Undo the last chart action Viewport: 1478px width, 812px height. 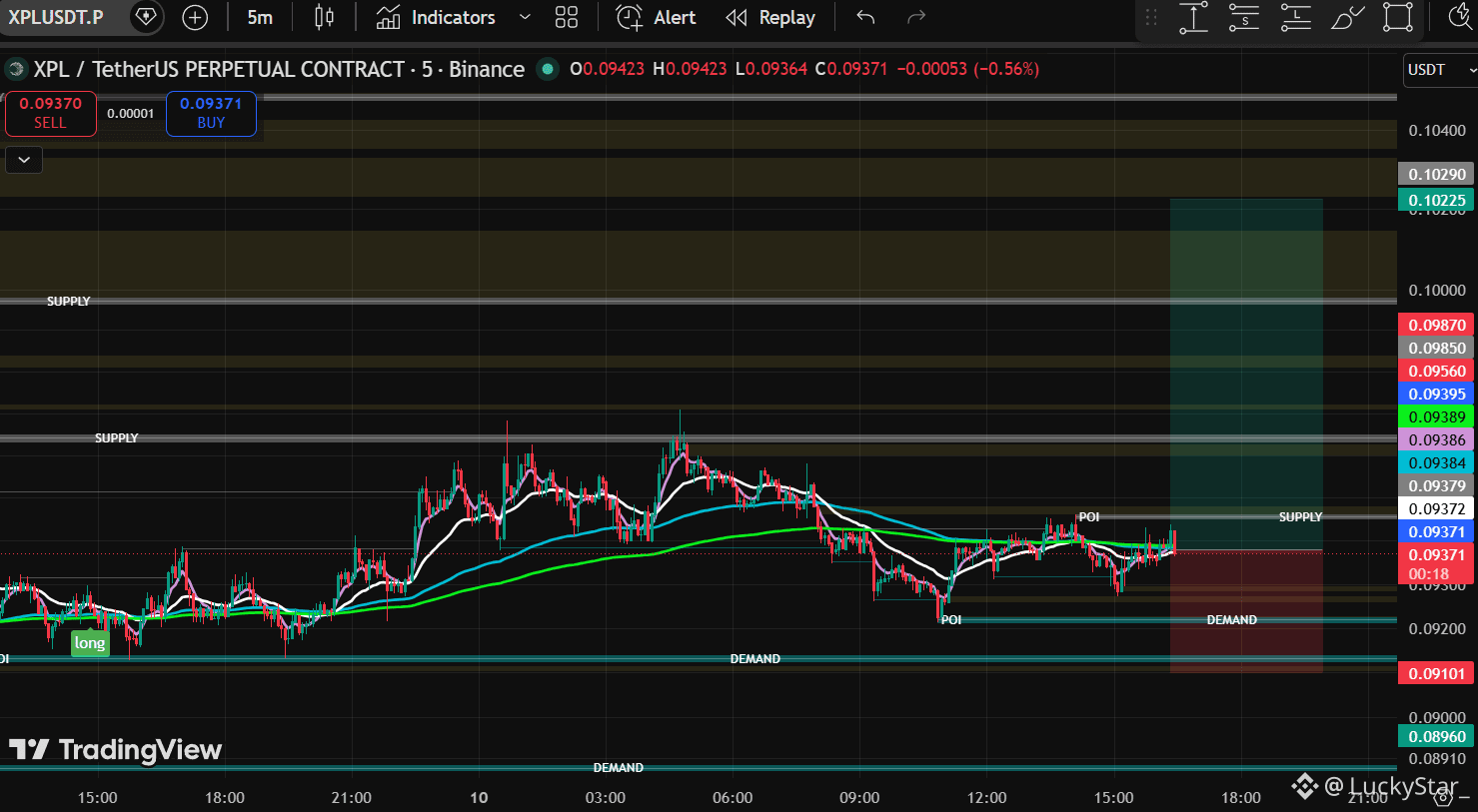(865, 17)
